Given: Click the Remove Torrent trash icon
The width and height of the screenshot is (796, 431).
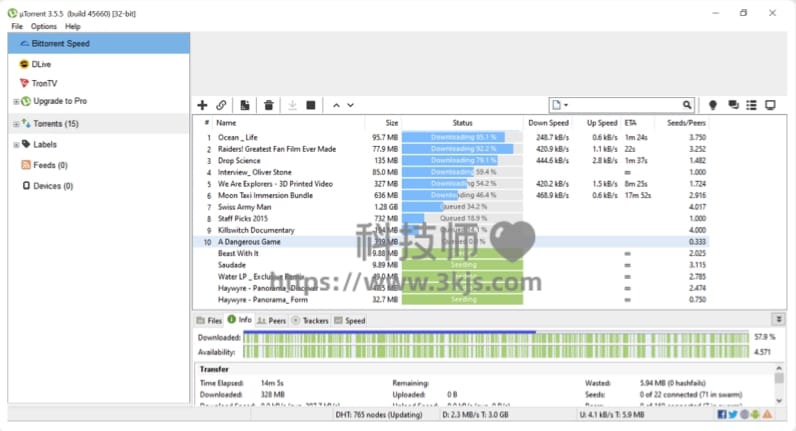Looking at the screenshot, I should click(269, 105).
